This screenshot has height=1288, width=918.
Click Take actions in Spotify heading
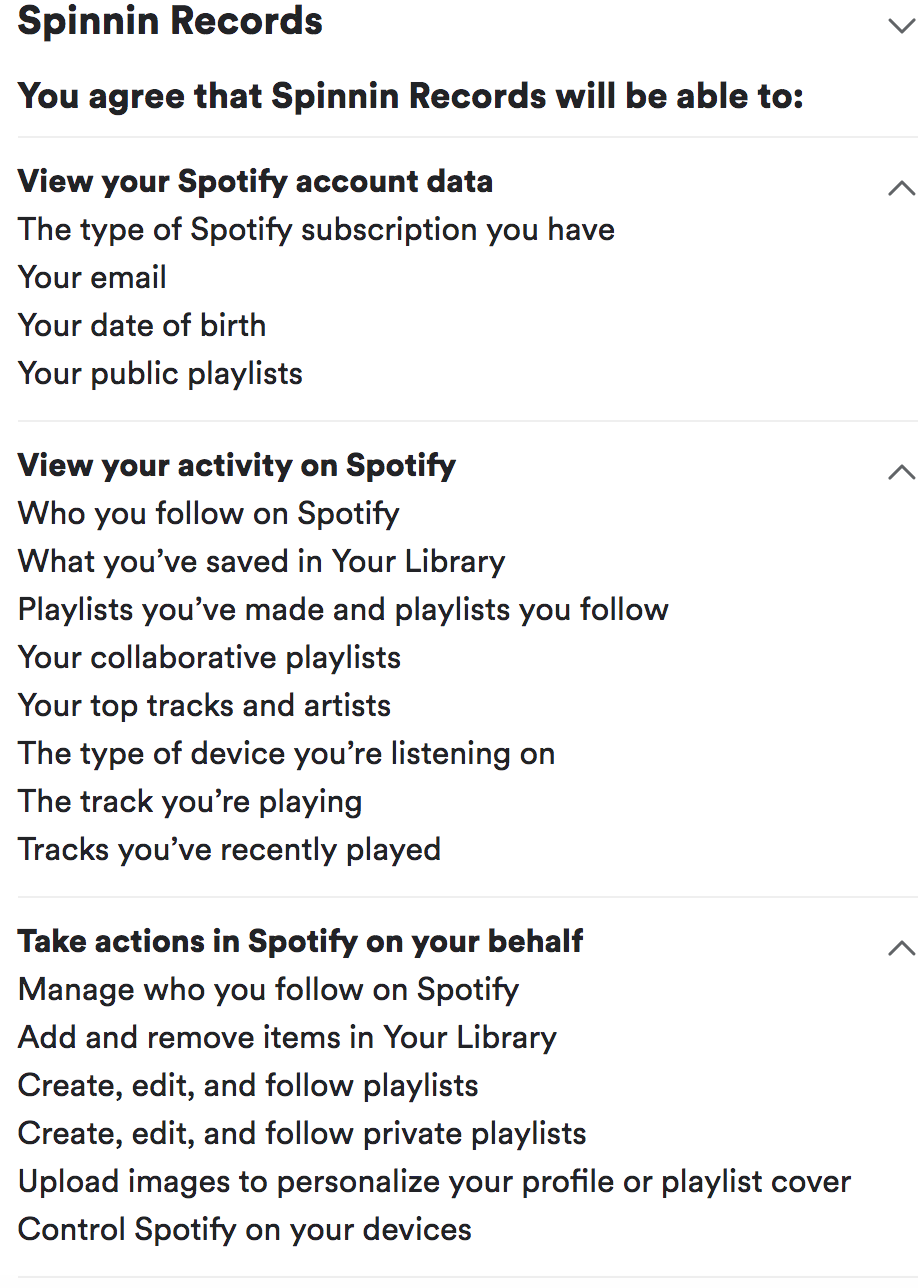[x=300, y=941]
